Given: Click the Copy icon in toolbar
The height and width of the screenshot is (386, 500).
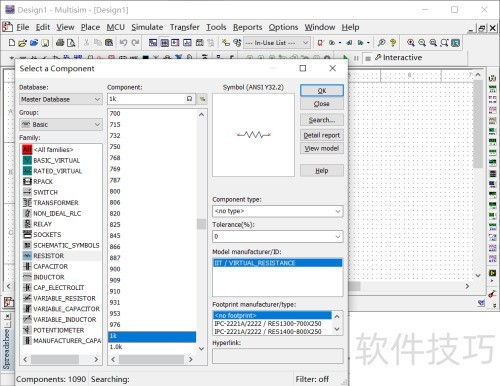Looking at the screenshot, I should point(98,43).
